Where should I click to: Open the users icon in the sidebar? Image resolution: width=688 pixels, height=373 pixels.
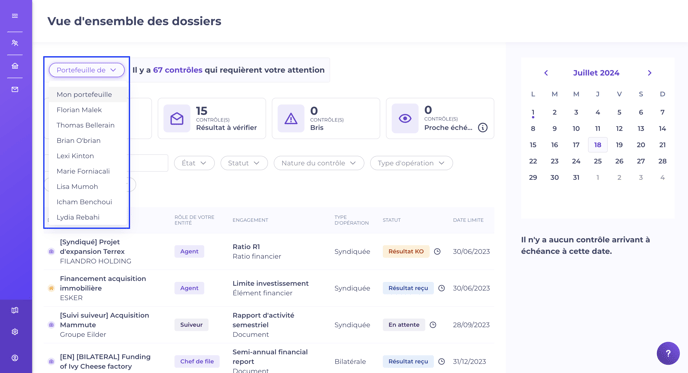[x=15, y=43]
